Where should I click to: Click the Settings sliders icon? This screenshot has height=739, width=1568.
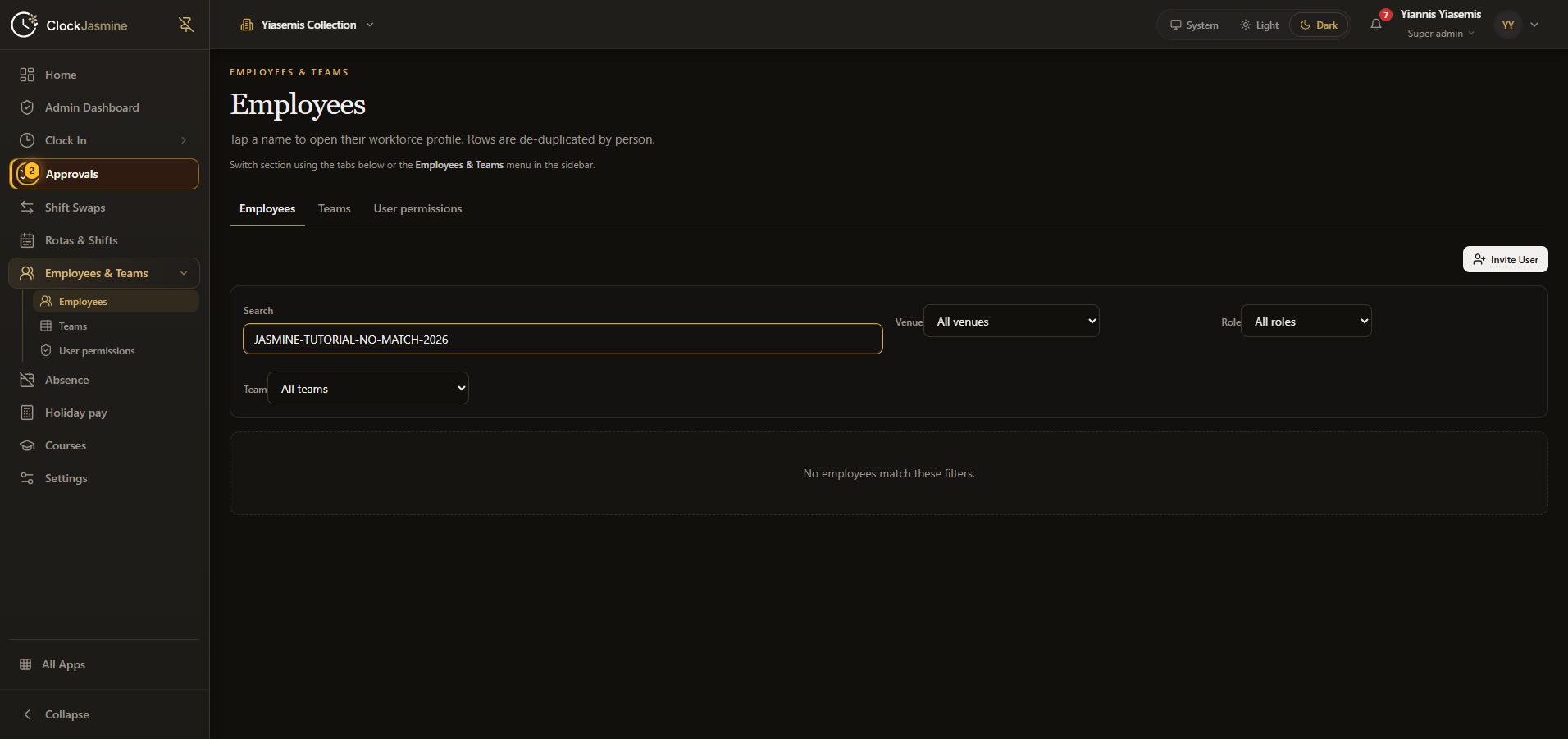(x=27, y=478)
